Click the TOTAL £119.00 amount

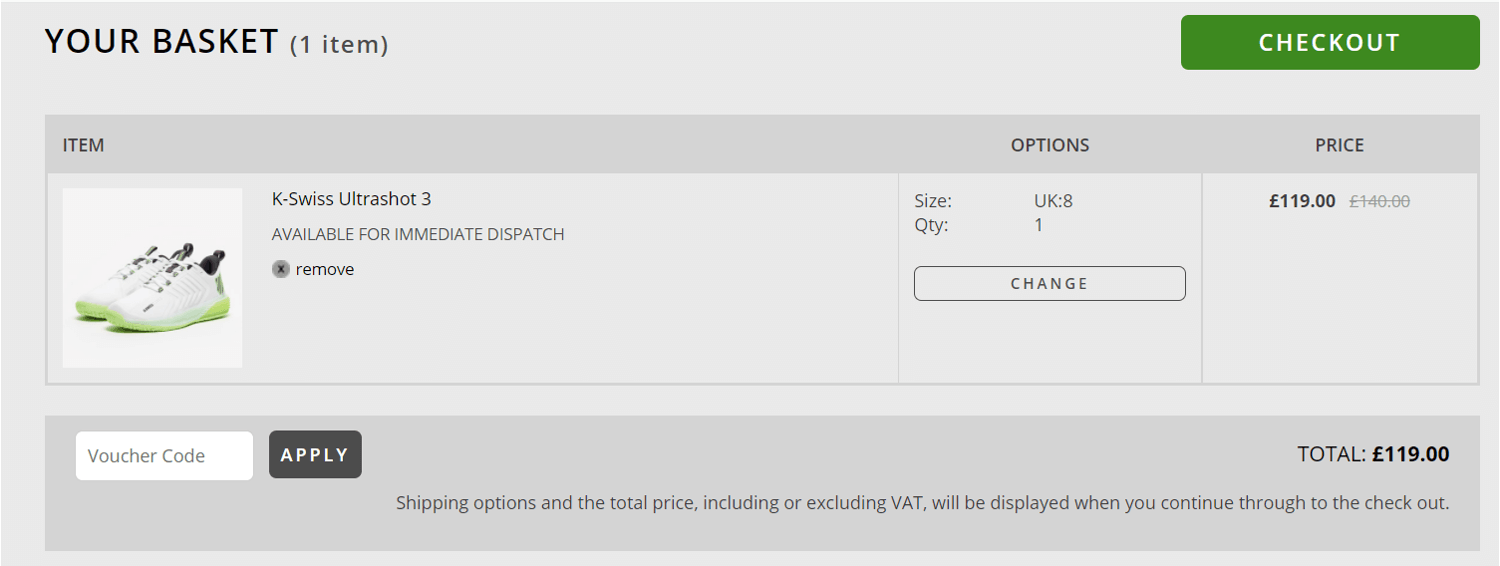[1410, 455]
